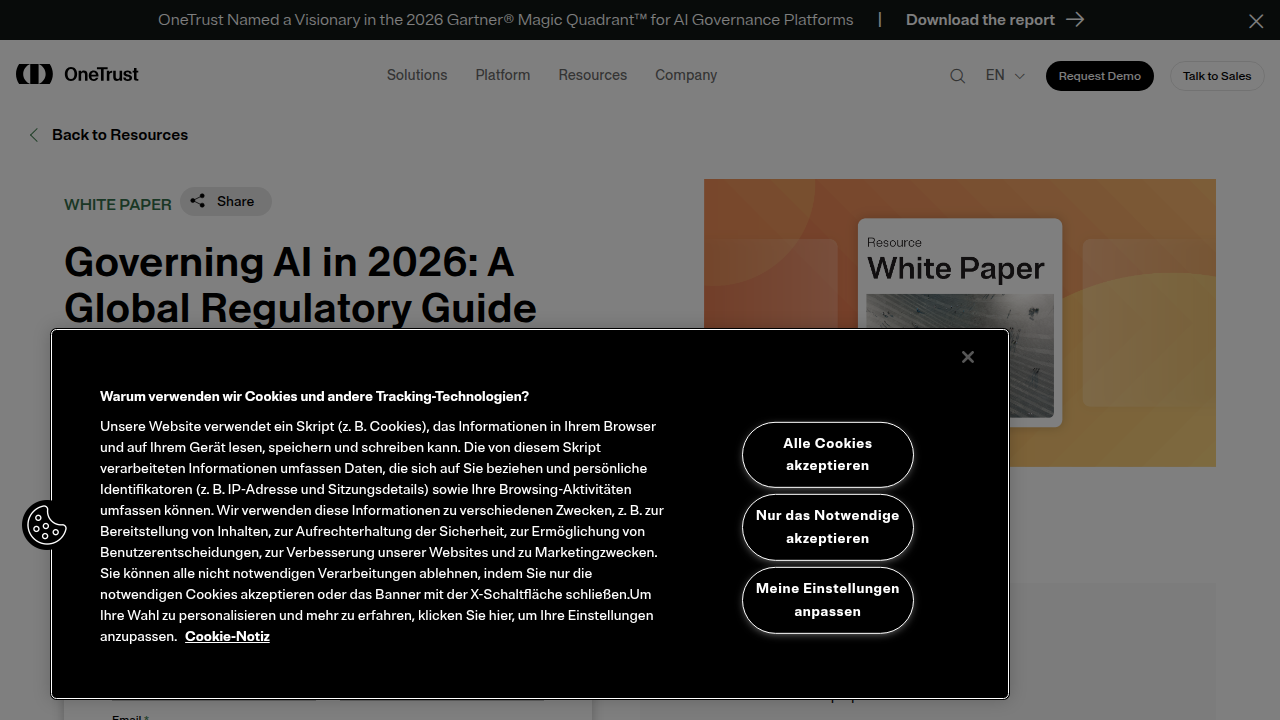Click the back chevron beside Back to Resources
This screenshot has width=1280, height=720.
[x=34, y=135]
